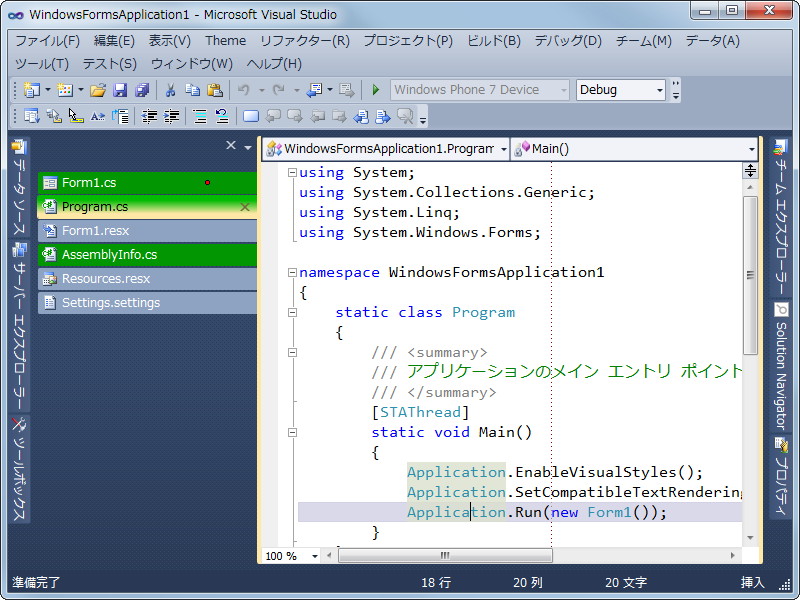Expand the Main() member dropdown
Viewport: 800px width, 600px height.
point(751,149)
